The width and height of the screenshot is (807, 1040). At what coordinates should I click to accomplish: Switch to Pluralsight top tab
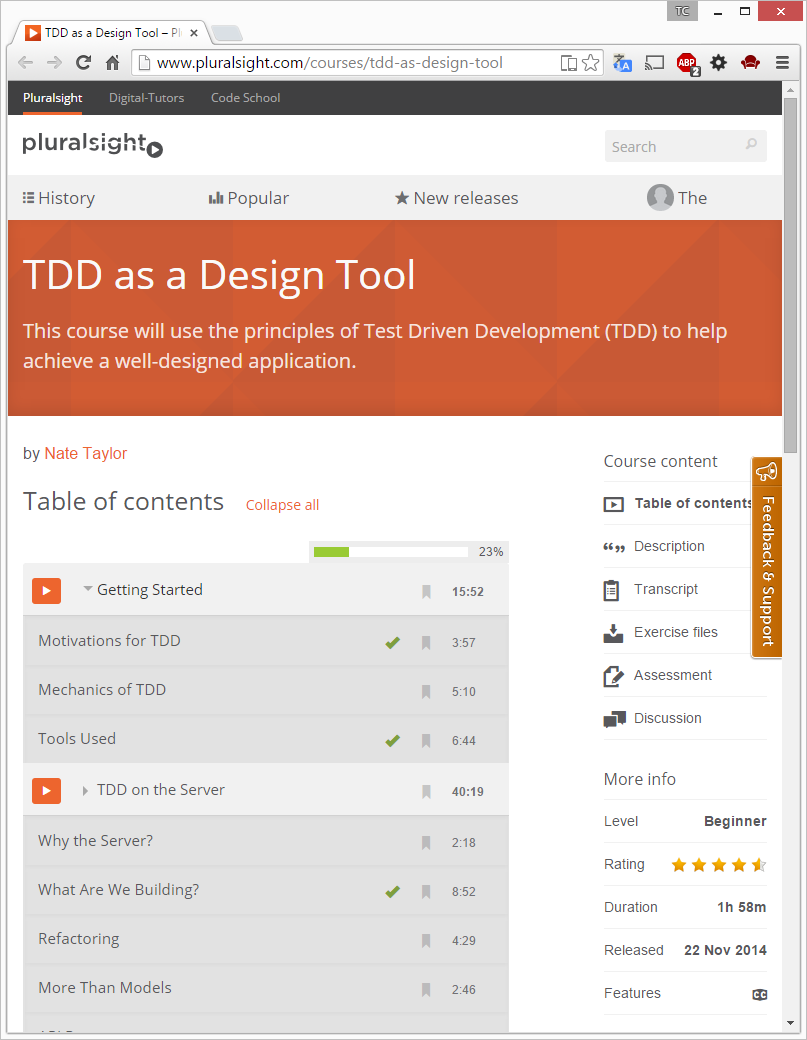point(52,98)
